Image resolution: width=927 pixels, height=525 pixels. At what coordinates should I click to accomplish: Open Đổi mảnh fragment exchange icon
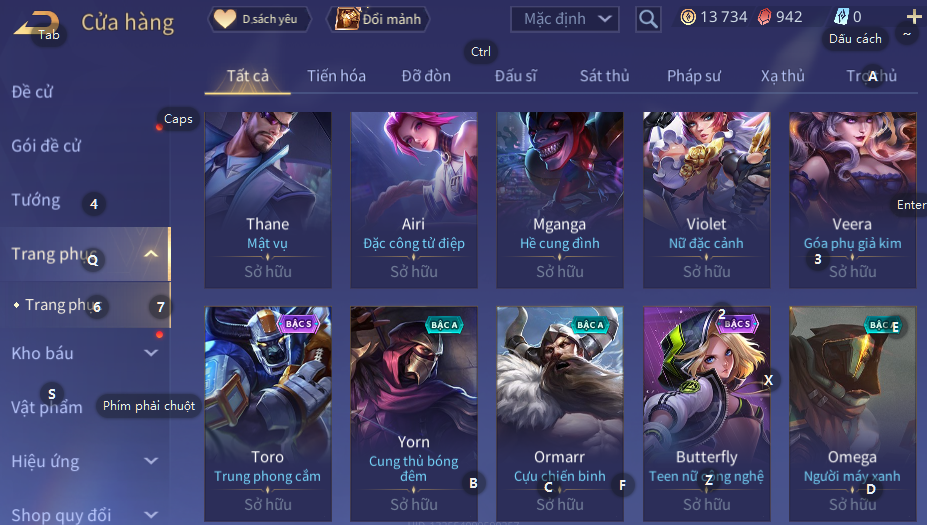348,19
